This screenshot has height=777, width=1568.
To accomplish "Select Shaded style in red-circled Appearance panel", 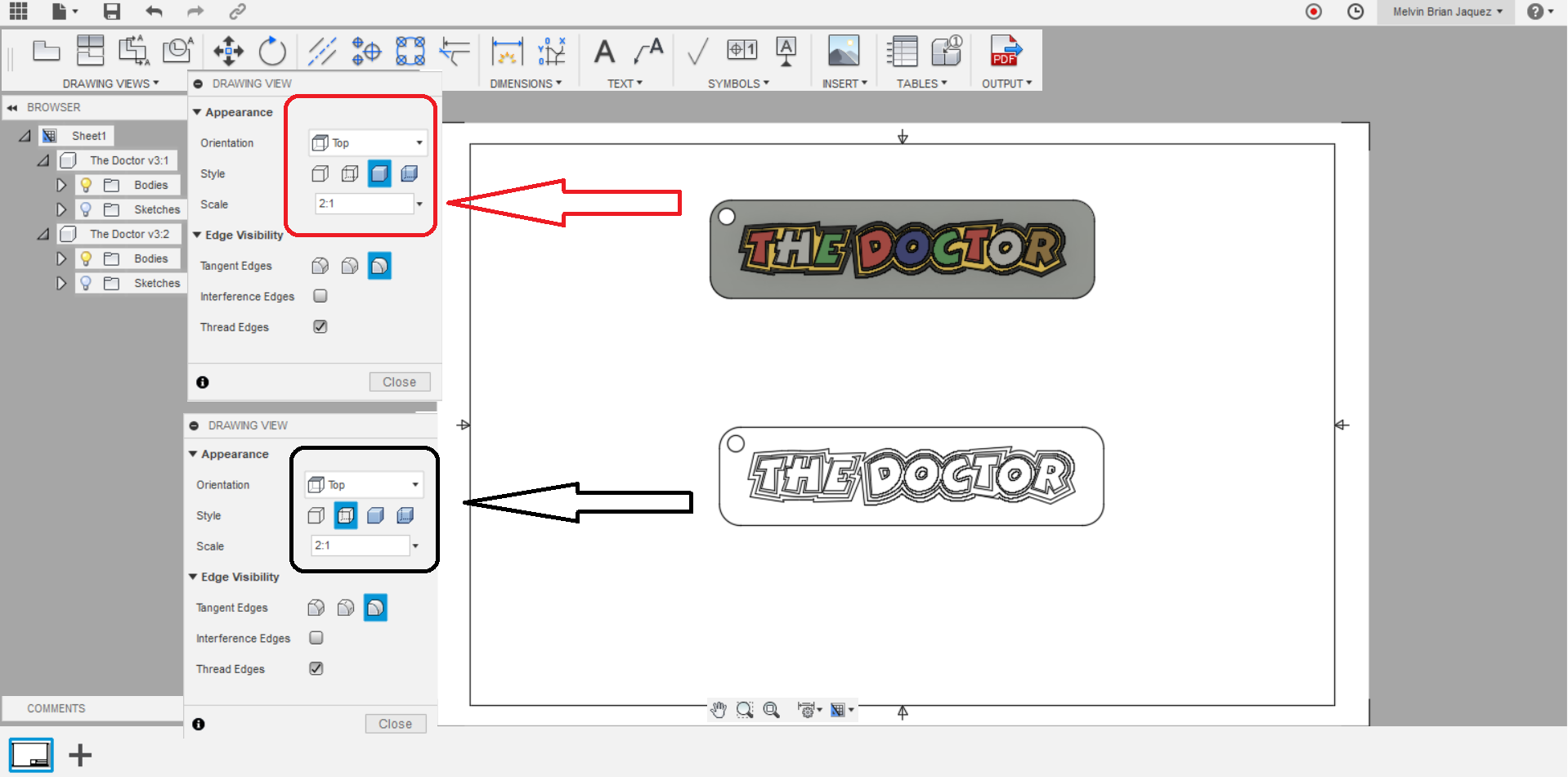I will click(x=379, y=173).
